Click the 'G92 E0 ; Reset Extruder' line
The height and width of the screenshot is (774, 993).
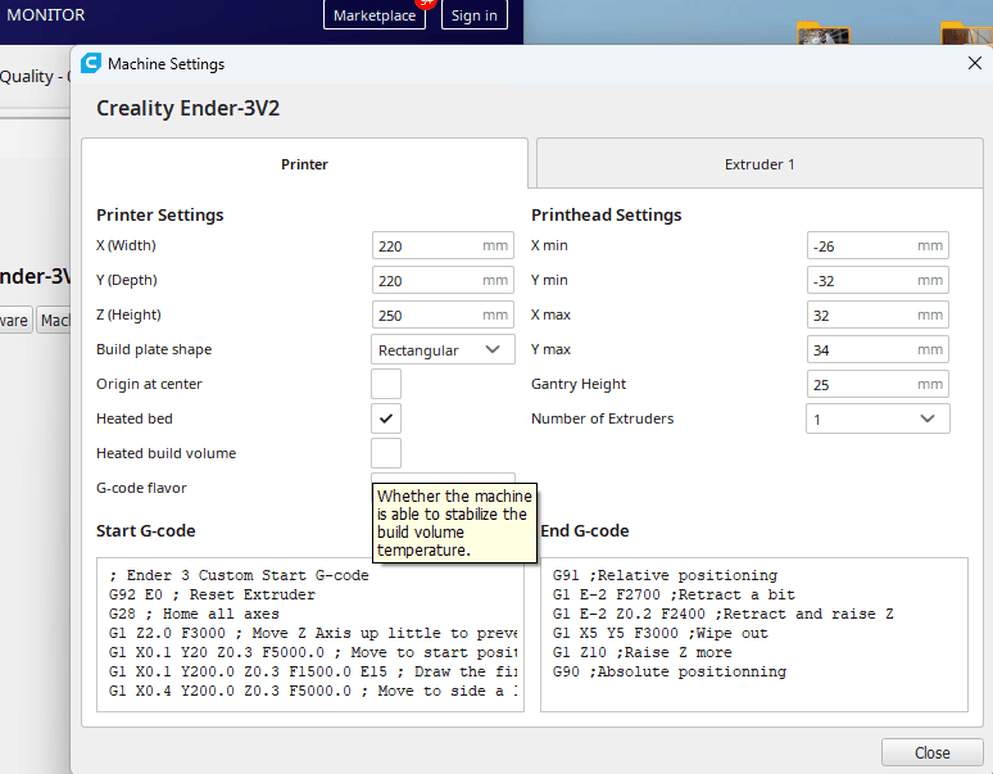[212, 595]
